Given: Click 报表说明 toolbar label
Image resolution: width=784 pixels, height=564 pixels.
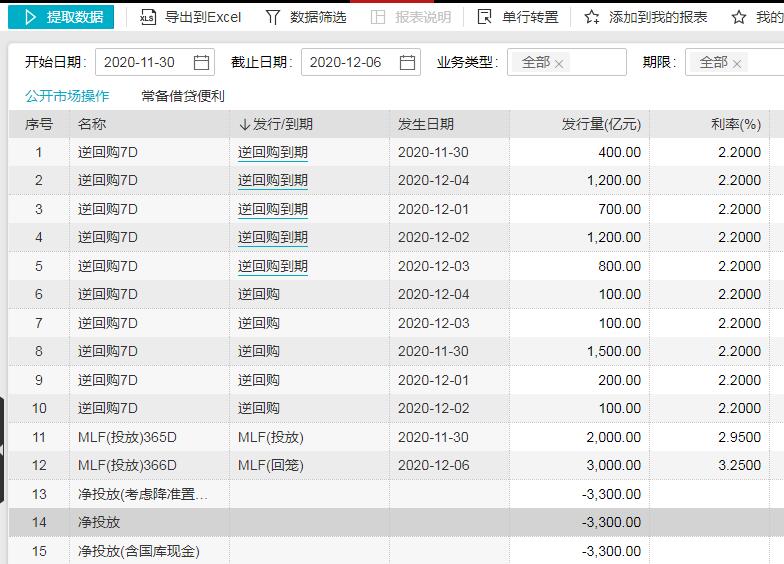Looking at the screenshot, I should click(x=423, y=18).
